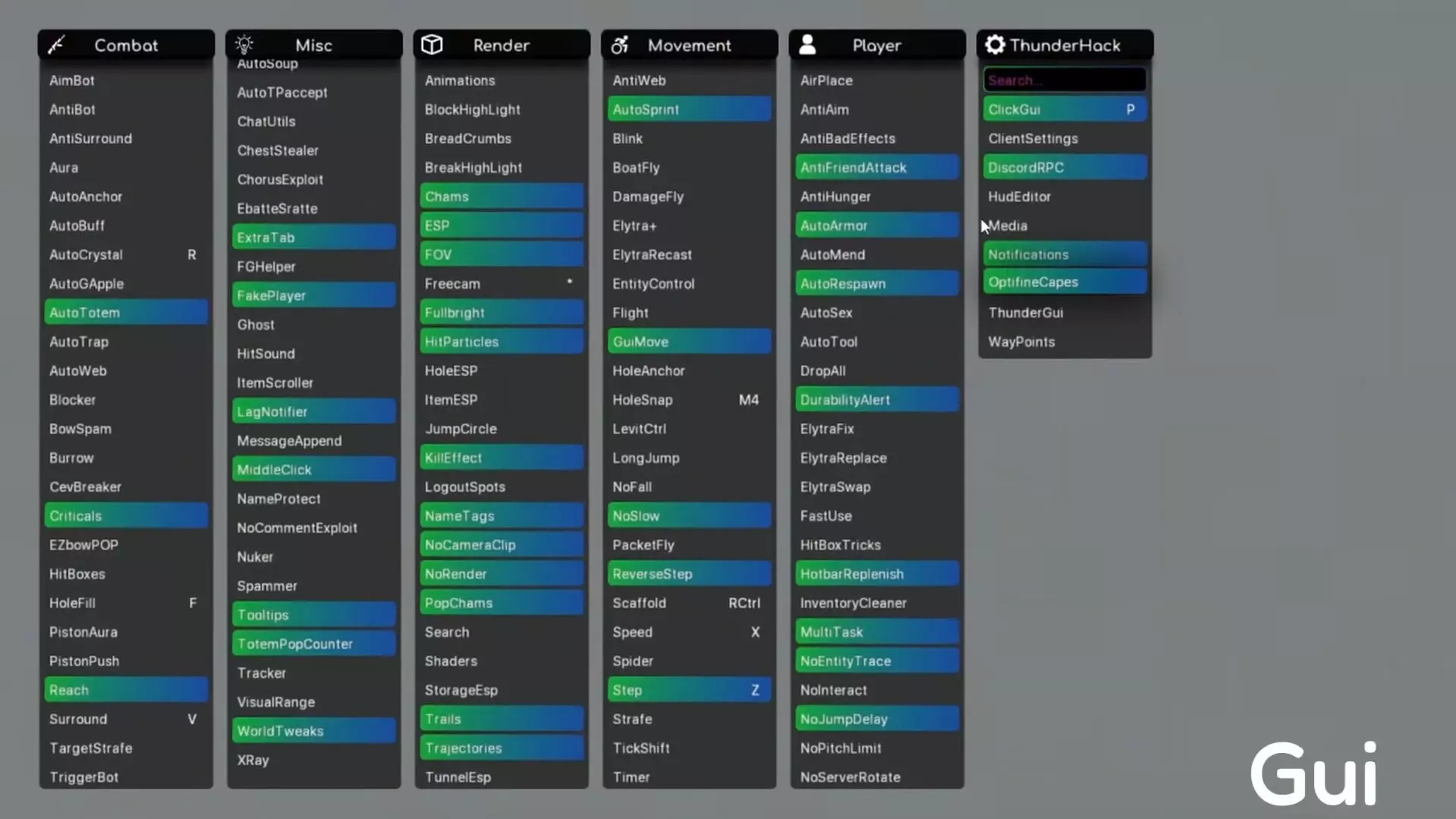Click the Misc lightbulb icon

pos(244,45)
